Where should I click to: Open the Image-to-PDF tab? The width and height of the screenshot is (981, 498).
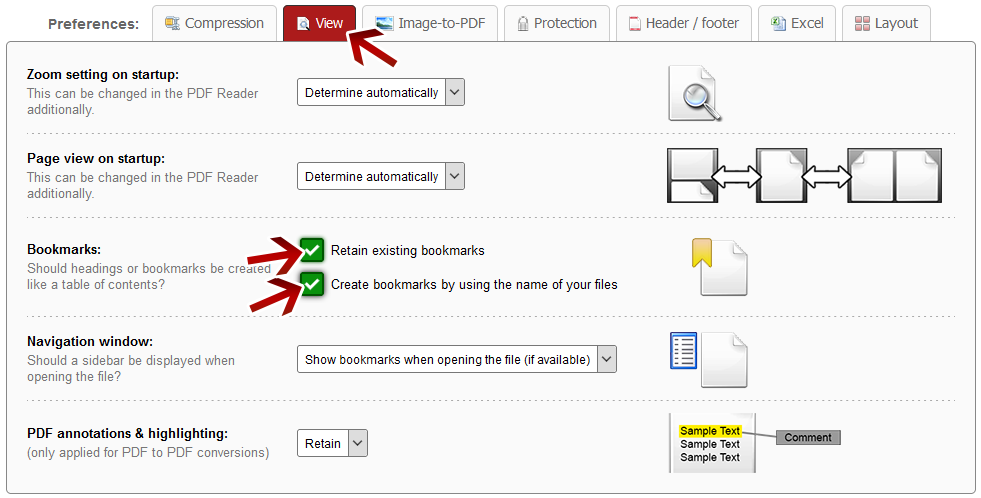point(430,23)
